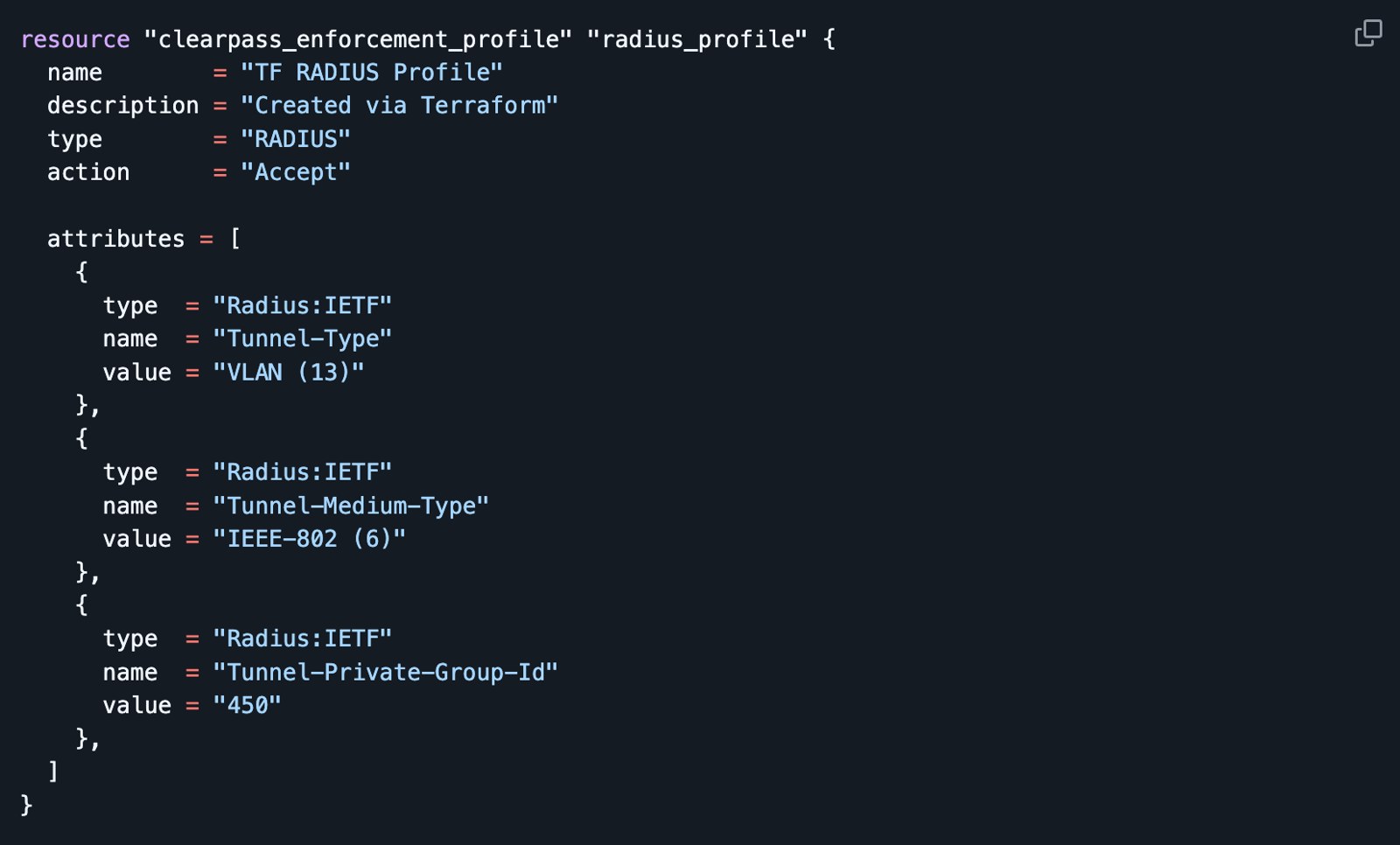Click the "clearpass_enforcement_profile" string
The image size is (1400, 845).
358,39
